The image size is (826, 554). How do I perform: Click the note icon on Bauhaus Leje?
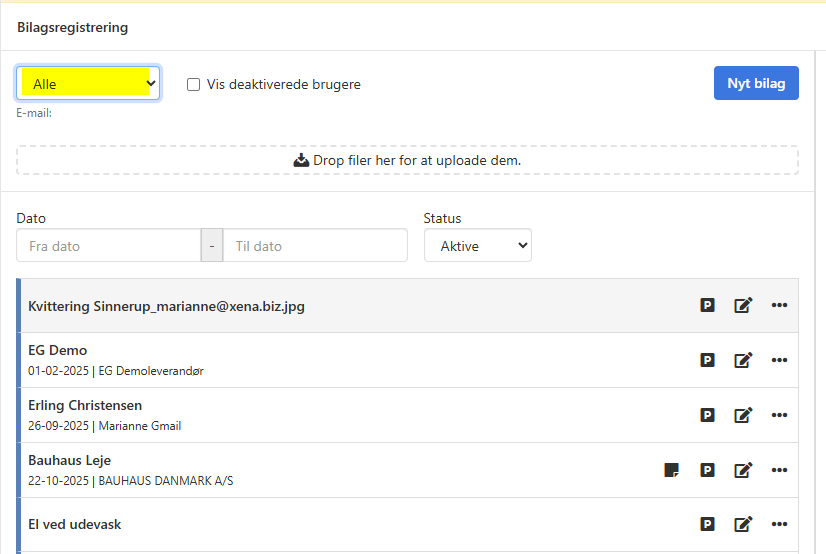[x=671, y=470]
